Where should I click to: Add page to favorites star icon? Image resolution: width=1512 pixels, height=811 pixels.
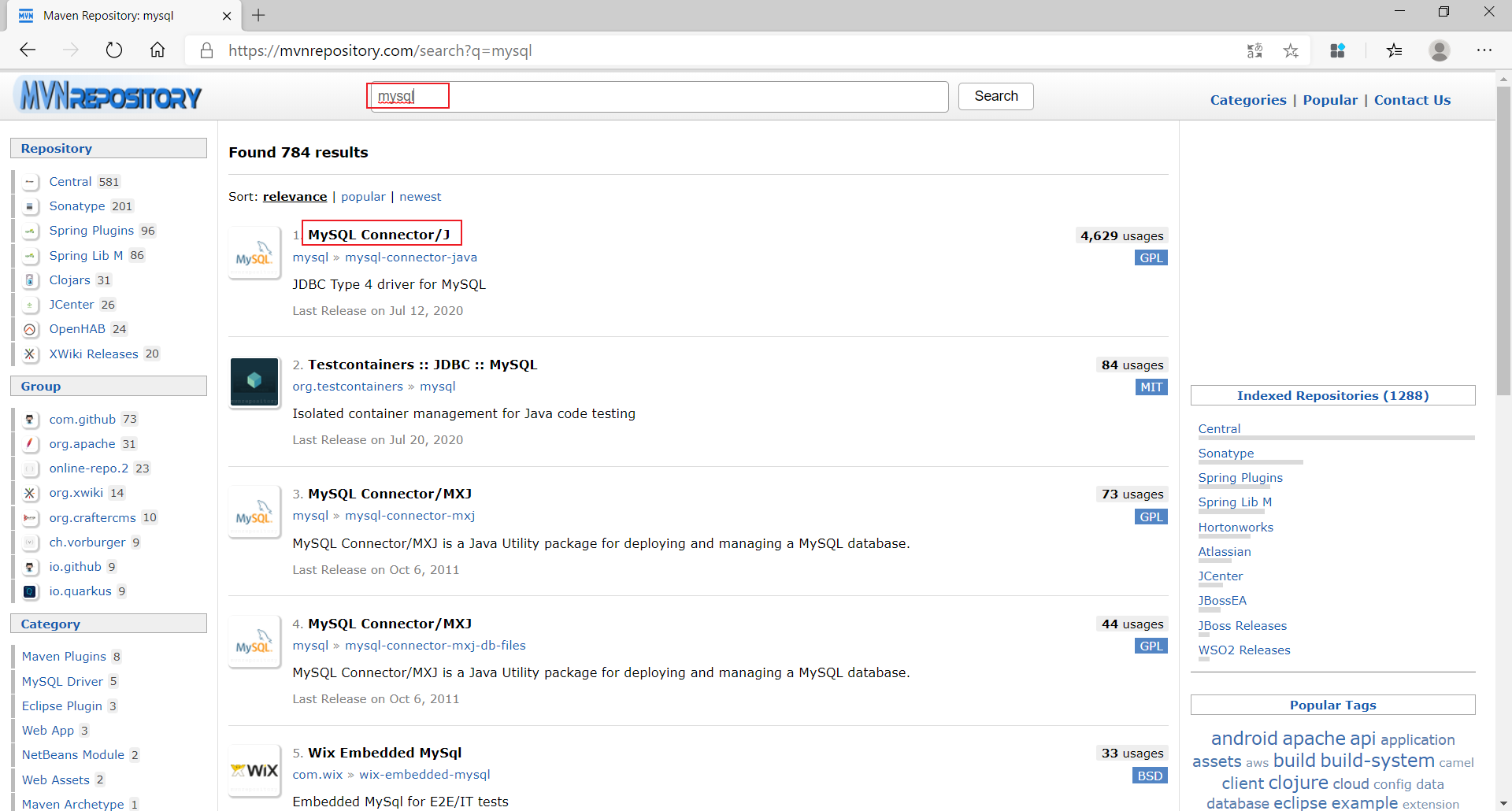click(1291, 51)
